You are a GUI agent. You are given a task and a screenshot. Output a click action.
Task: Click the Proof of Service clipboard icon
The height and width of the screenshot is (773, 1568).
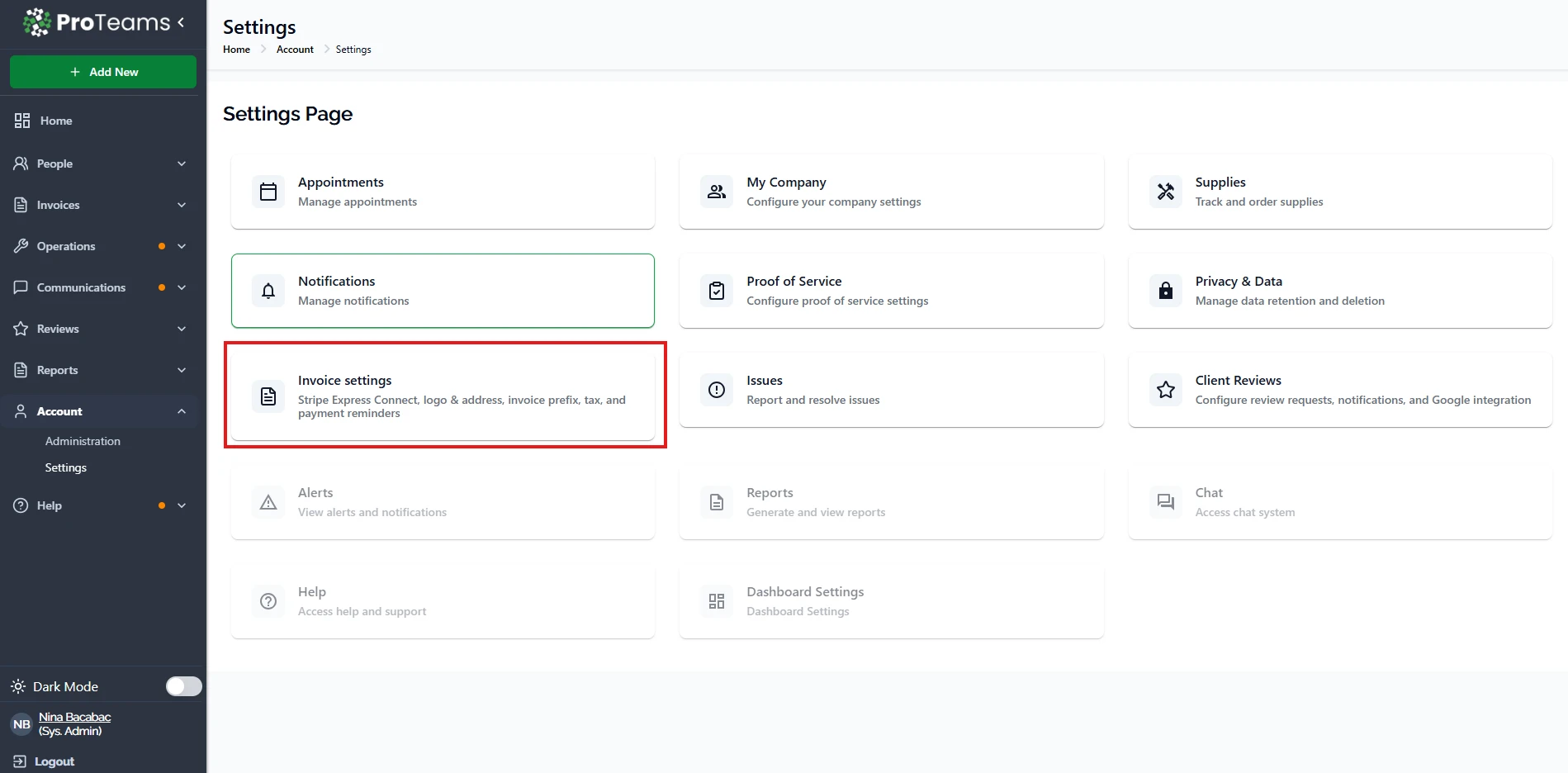tap(717, 291)
